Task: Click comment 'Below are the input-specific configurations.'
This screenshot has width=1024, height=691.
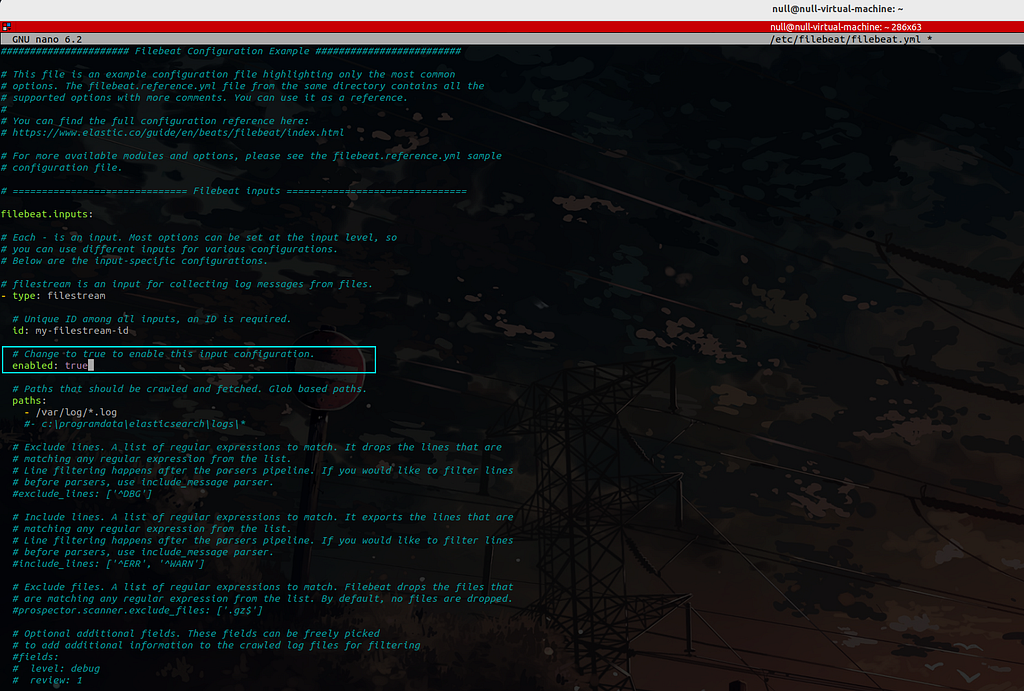Action: [135, 261]
